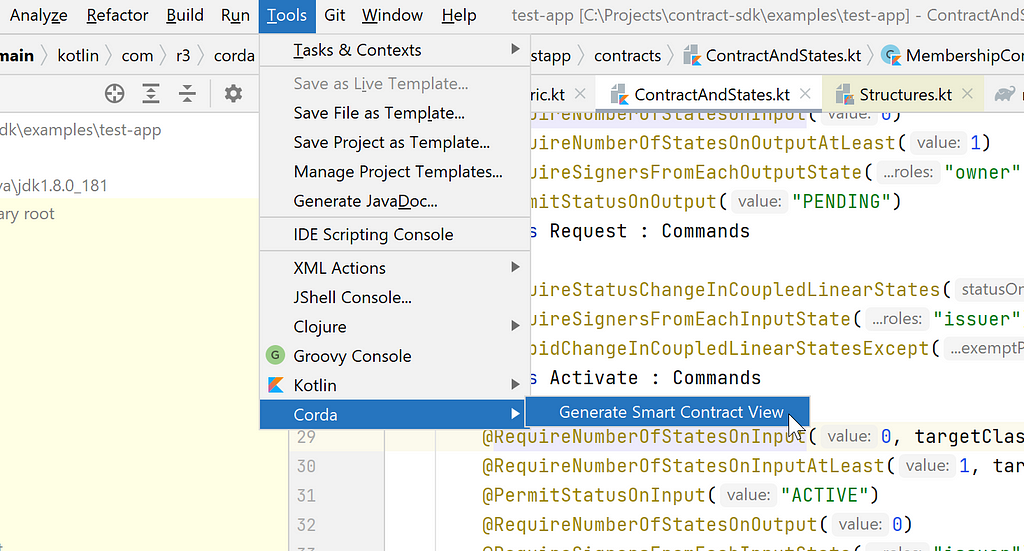Click Kotlin file icon in ContractAndStates.kt breadcrumb

point(692,56)
